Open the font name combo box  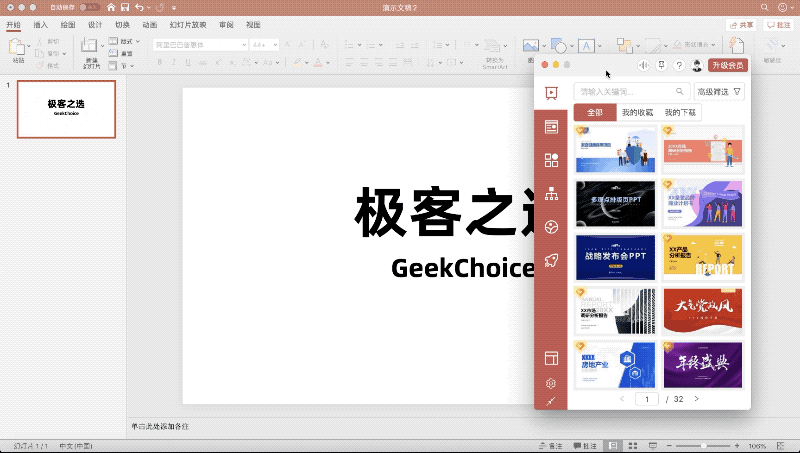[201, 45]
